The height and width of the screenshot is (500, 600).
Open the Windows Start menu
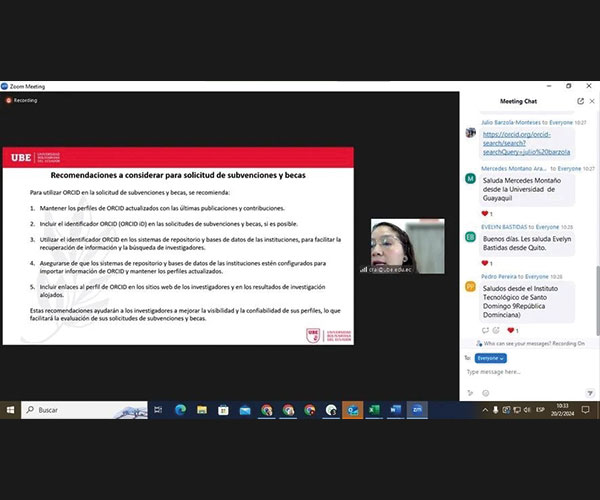[x=10, y=410]
